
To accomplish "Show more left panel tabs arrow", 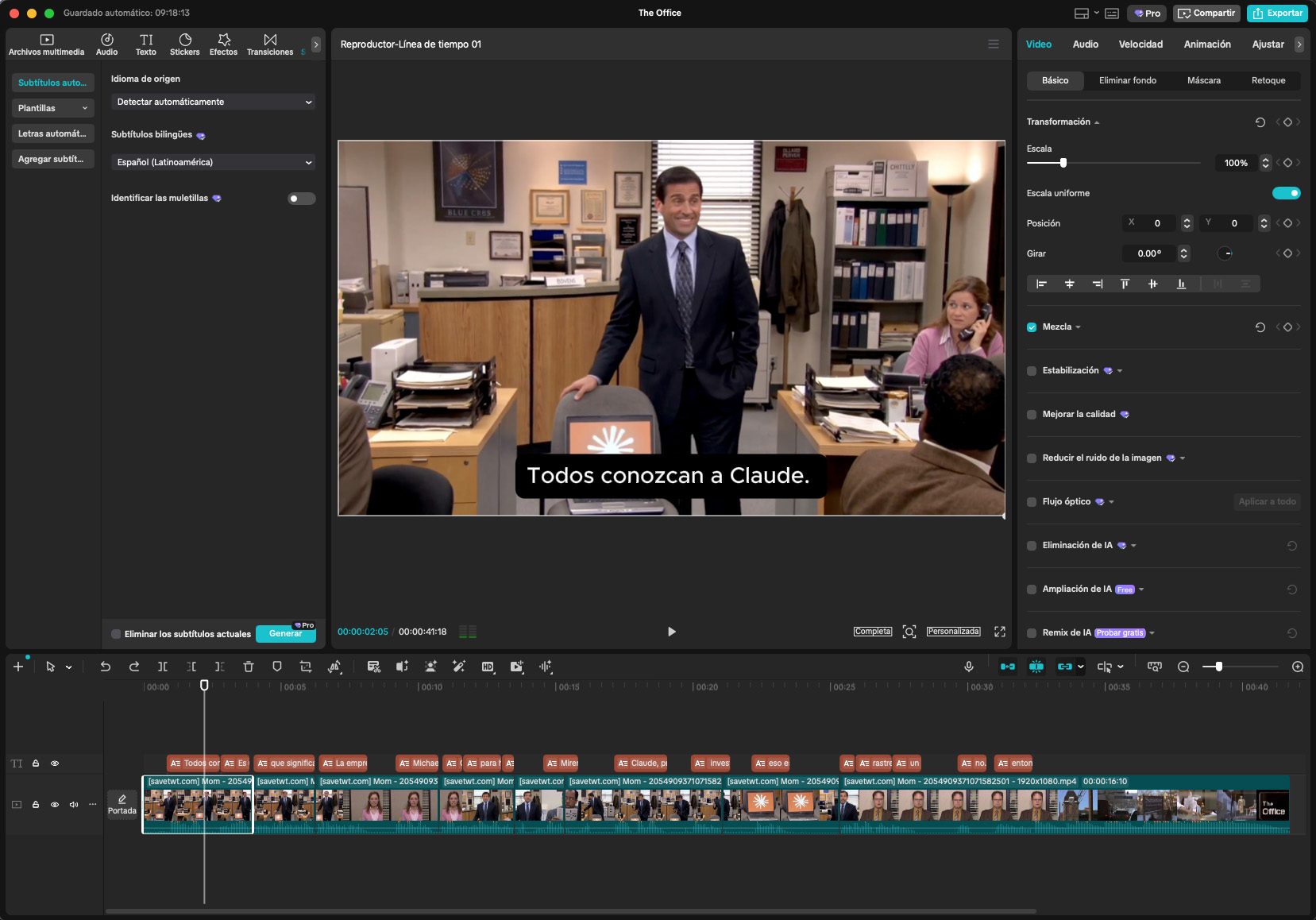I will (x=316, y=45).
